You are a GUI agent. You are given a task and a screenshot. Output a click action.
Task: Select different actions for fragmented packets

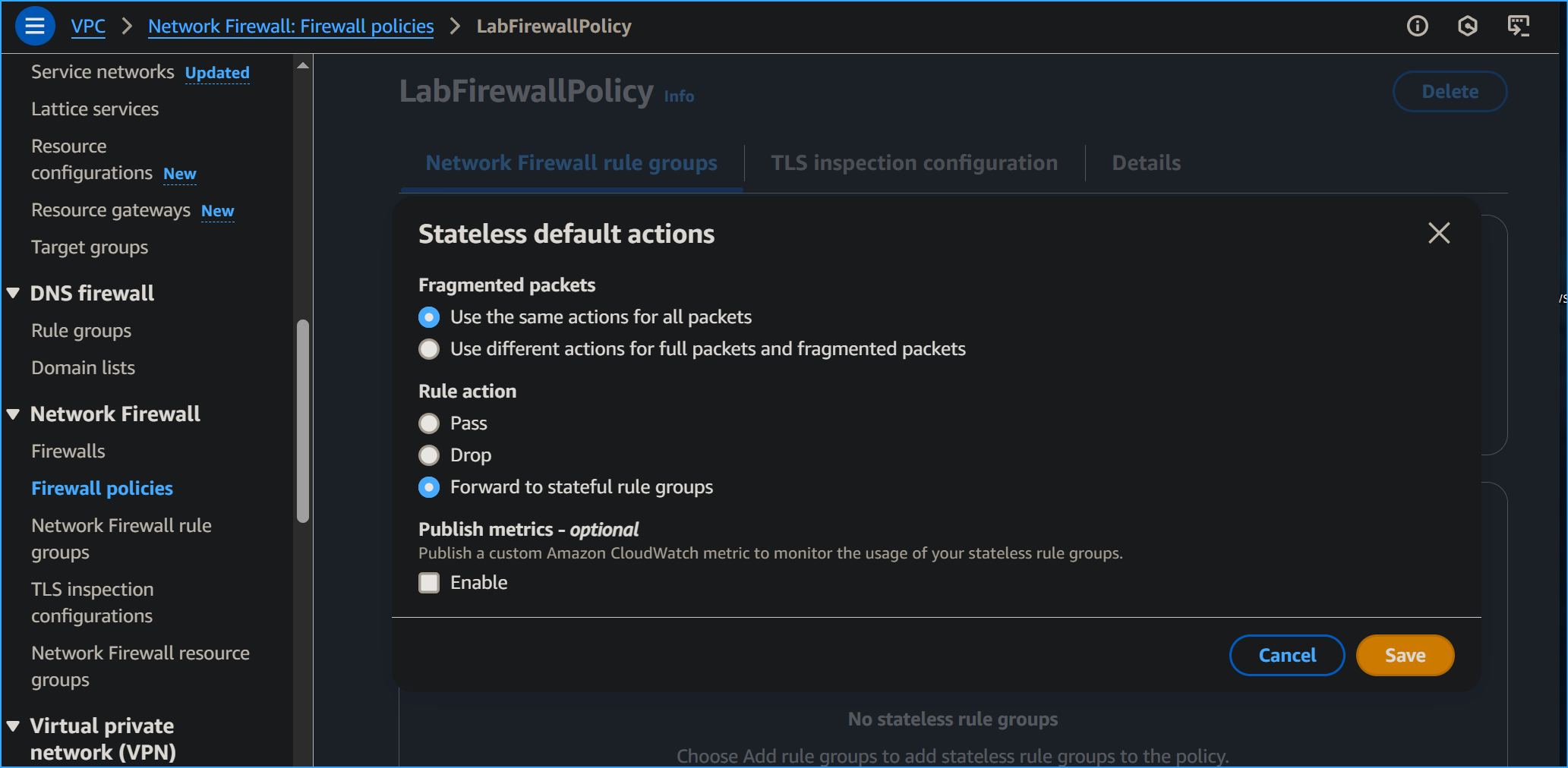pyautogui.click(x=429, y=349)
